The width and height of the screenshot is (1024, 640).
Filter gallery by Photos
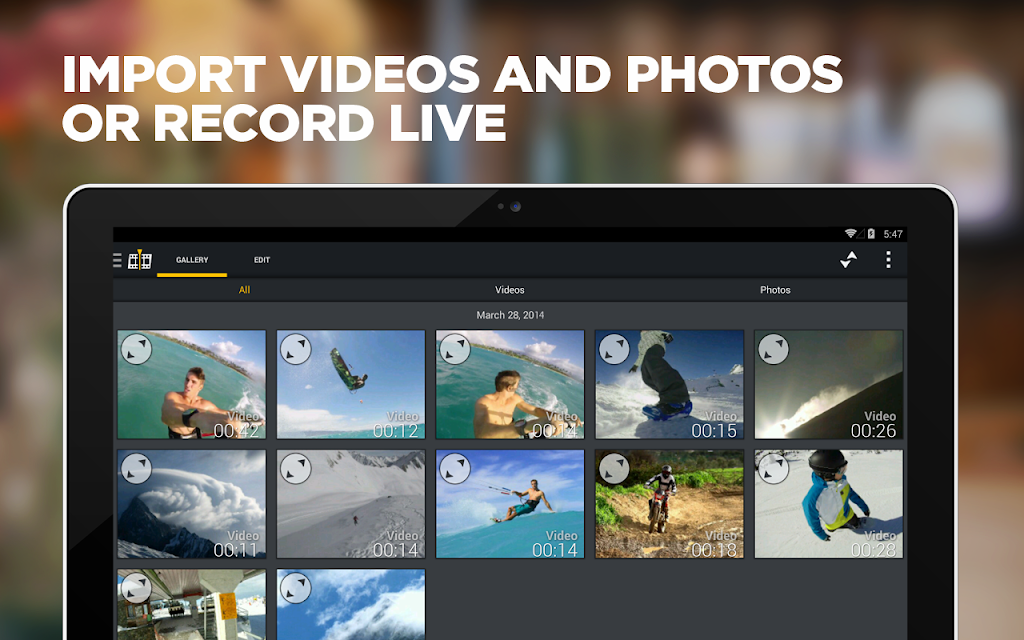775,290
